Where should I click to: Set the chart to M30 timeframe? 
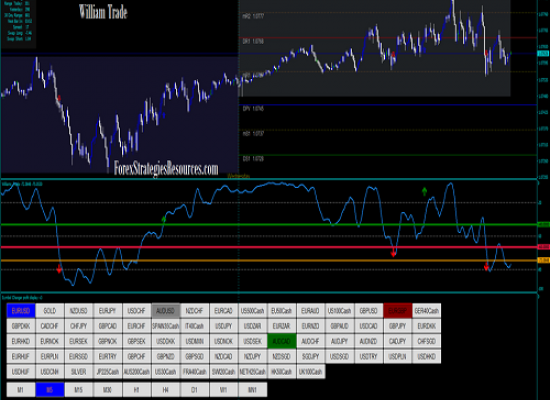[108, 390]
